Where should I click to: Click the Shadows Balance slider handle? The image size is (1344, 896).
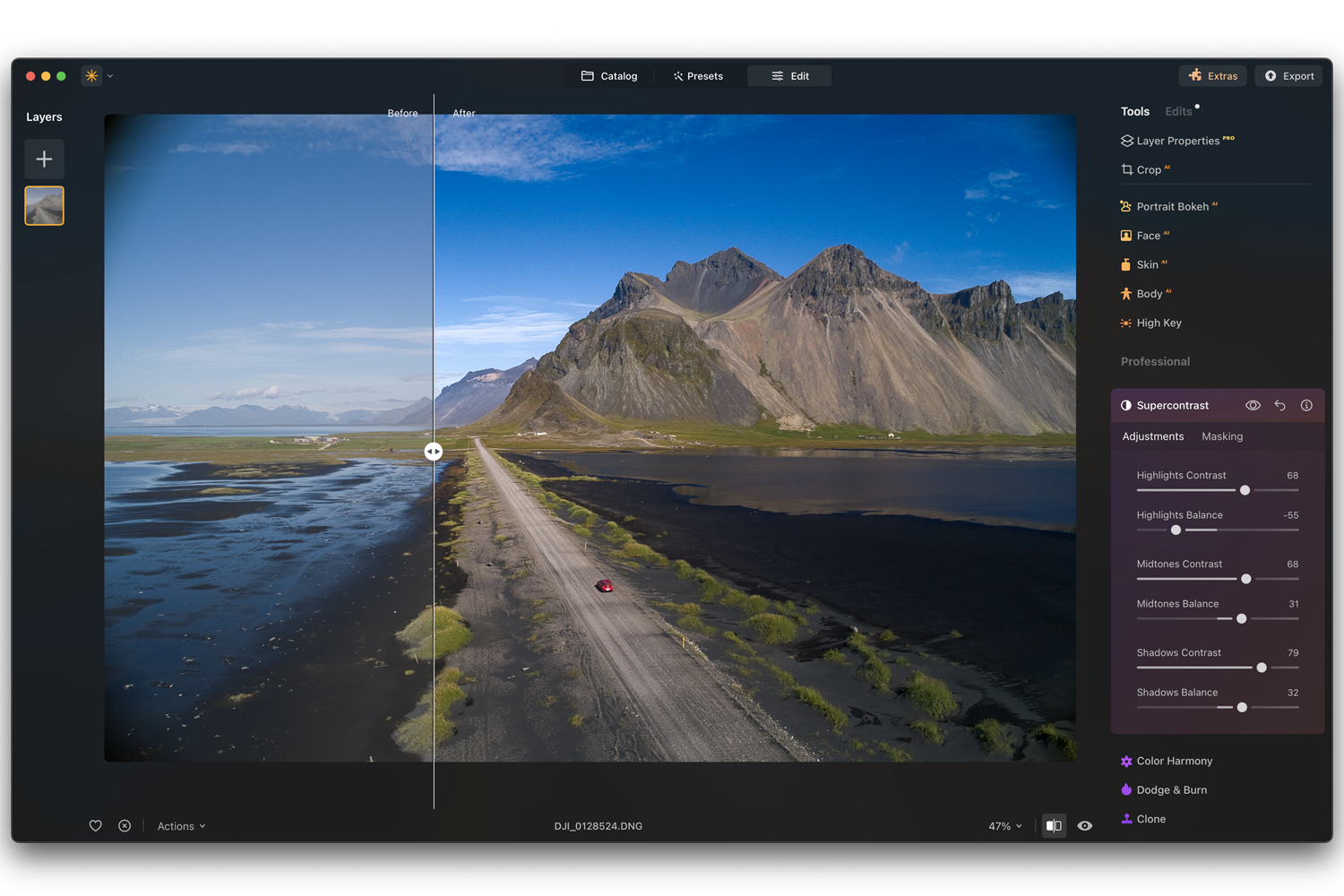1242,708
